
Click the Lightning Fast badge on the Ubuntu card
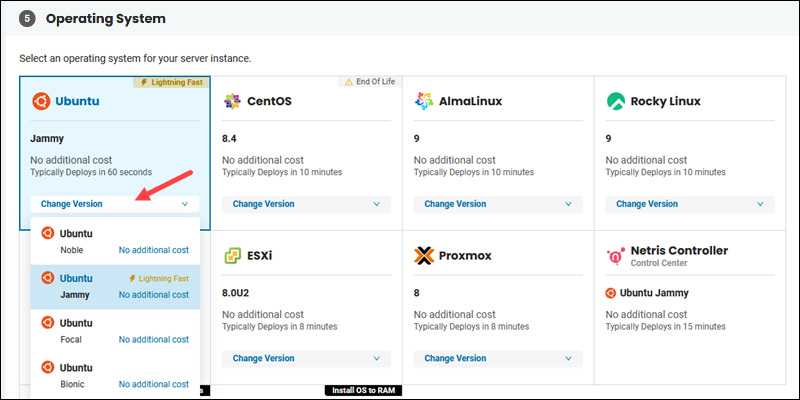[171, 82]
